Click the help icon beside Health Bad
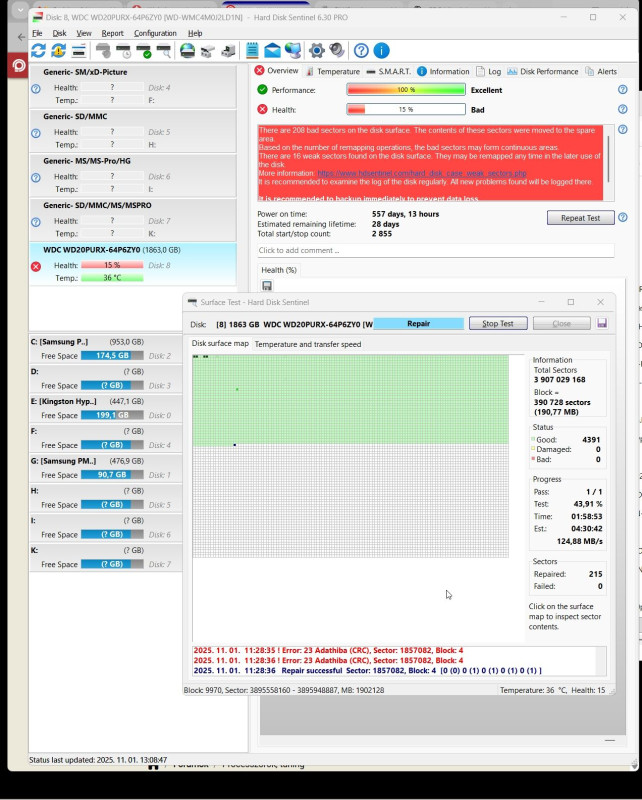Screen dimensions: 642x800 pos(623,109)
